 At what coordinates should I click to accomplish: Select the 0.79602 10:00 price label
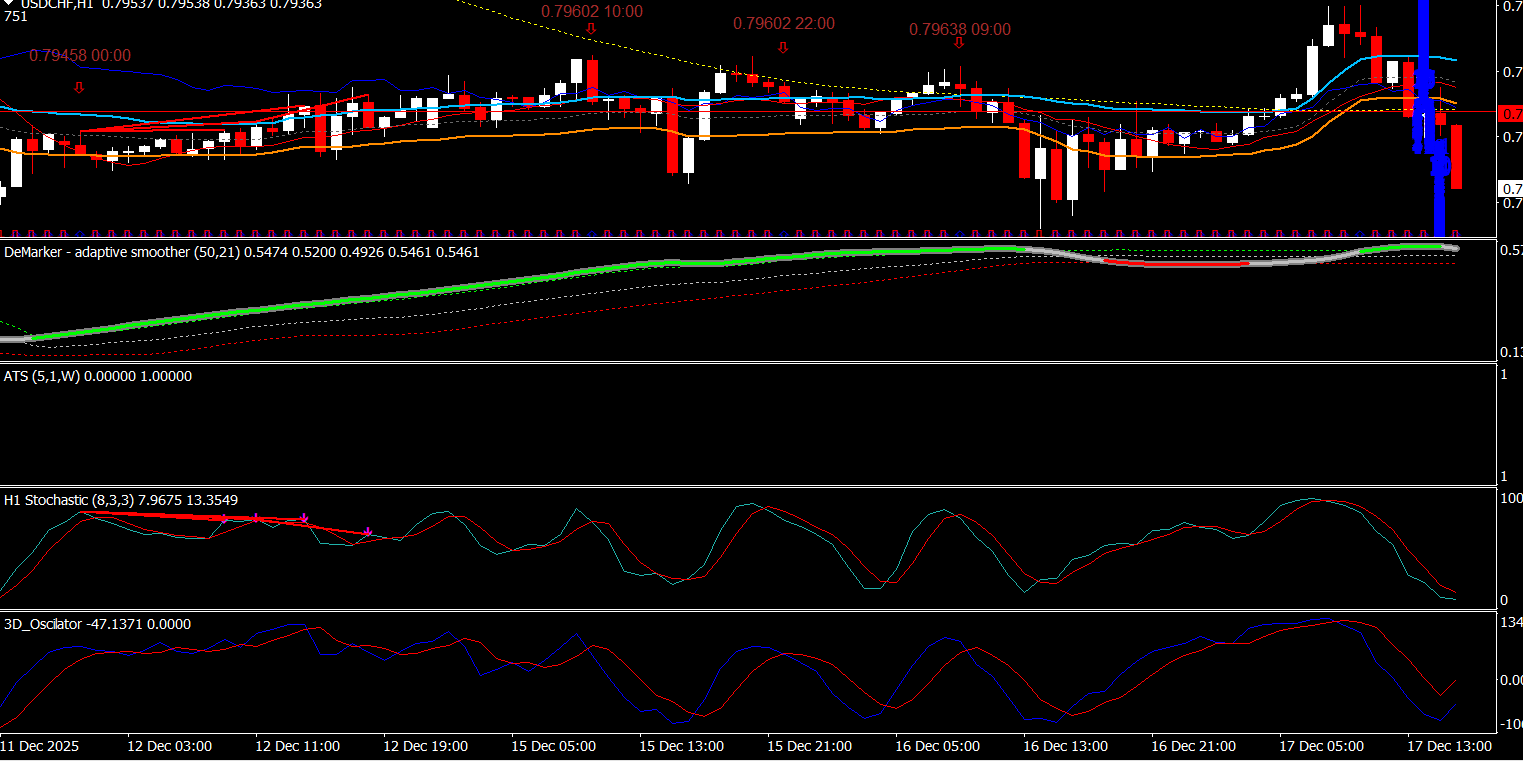point(591,12)
